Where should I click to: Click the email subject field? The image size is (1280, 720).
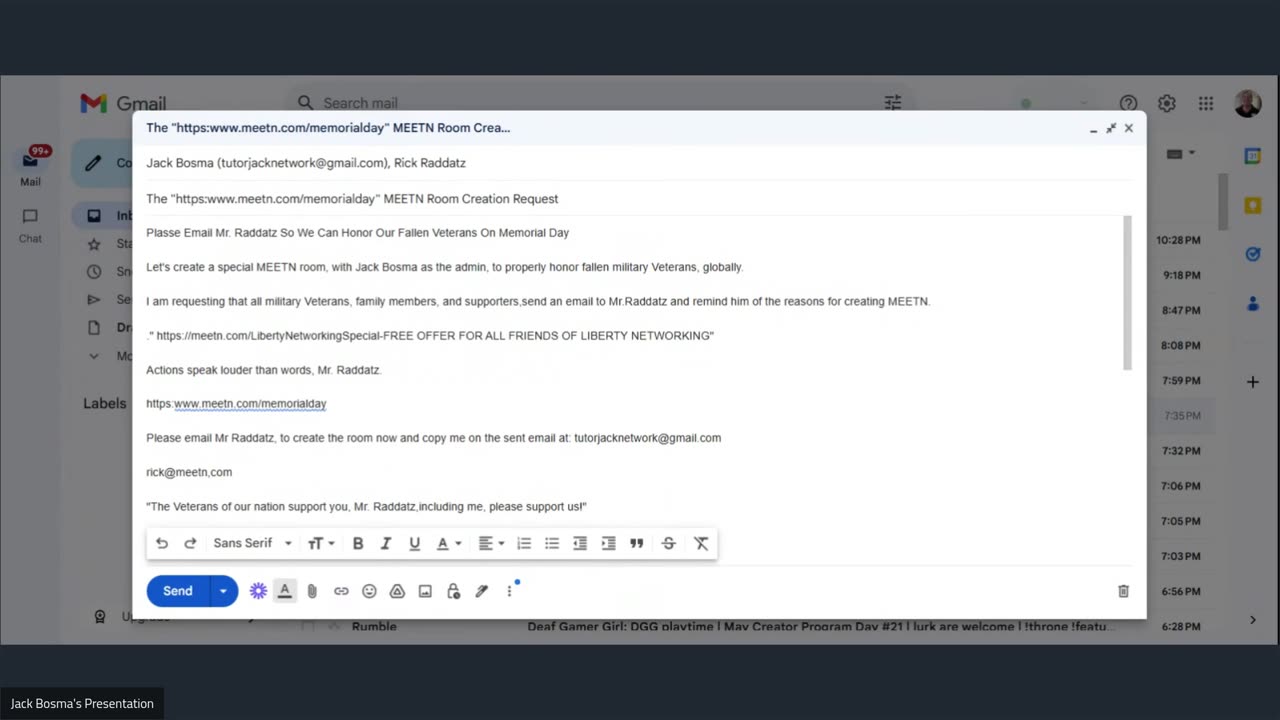click(x=638, y=199)
